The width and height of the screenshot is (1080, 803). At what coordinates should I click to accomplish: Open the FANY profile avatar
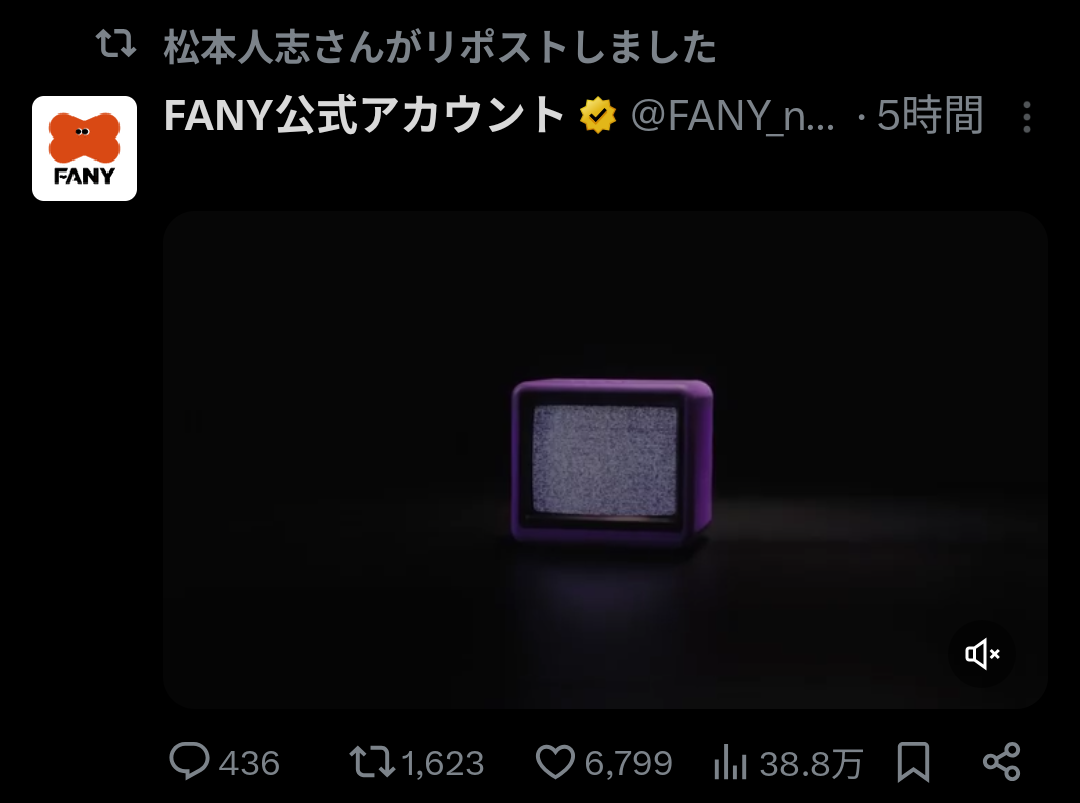click(x=85, y=149)
